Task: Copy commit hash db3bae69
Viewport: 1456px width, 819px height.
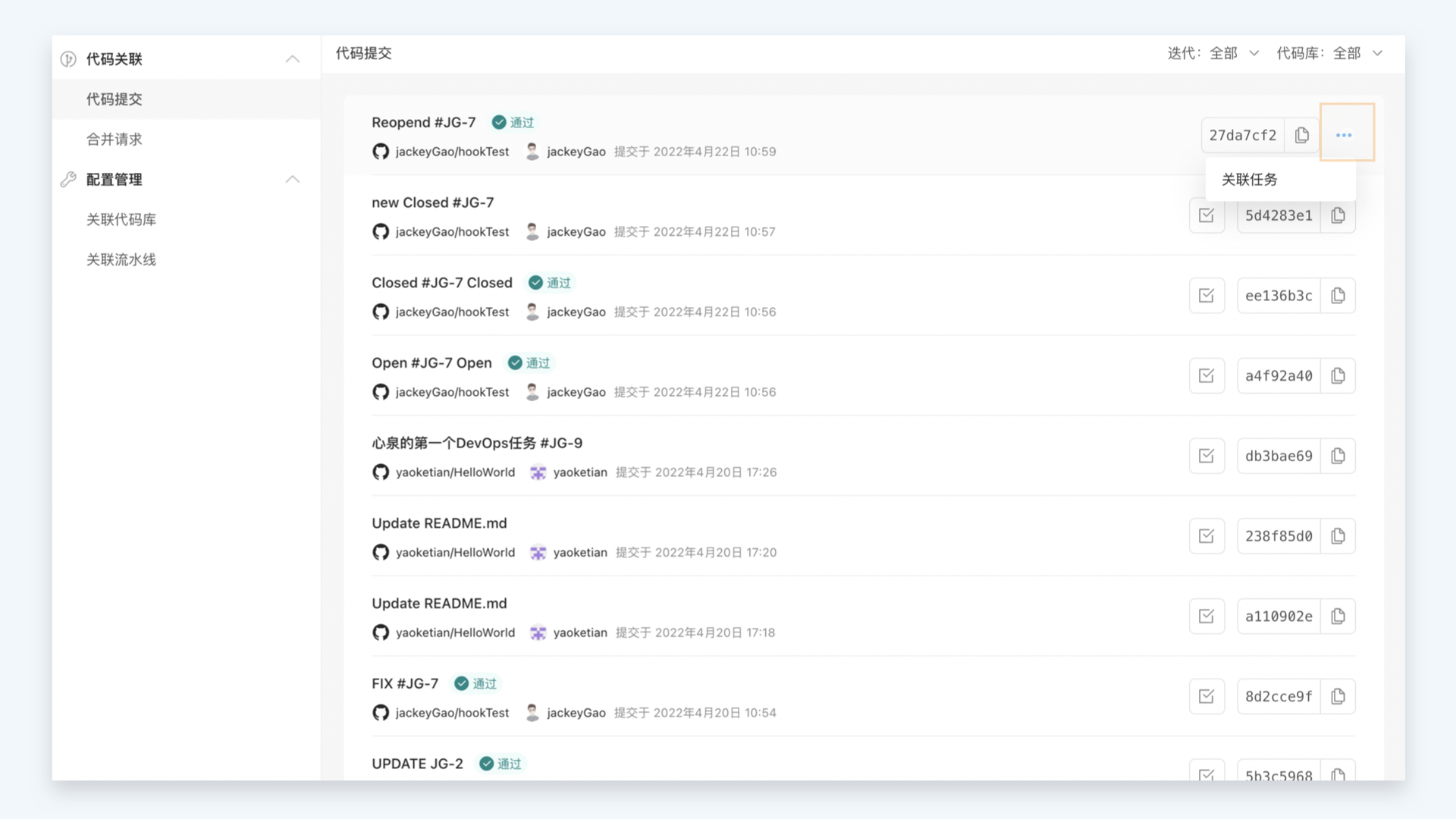Action: [x=1338, y=456]
